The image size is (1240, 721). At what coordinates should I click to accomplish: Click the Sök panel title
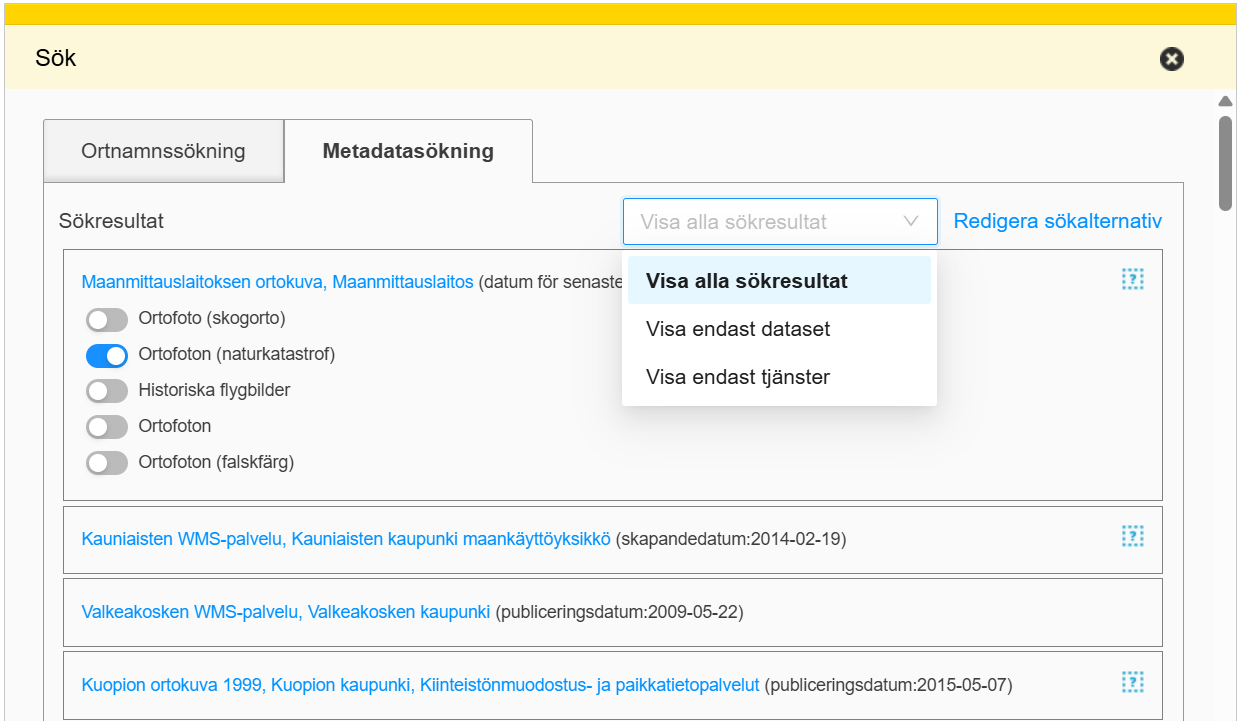tap(56, 58)
